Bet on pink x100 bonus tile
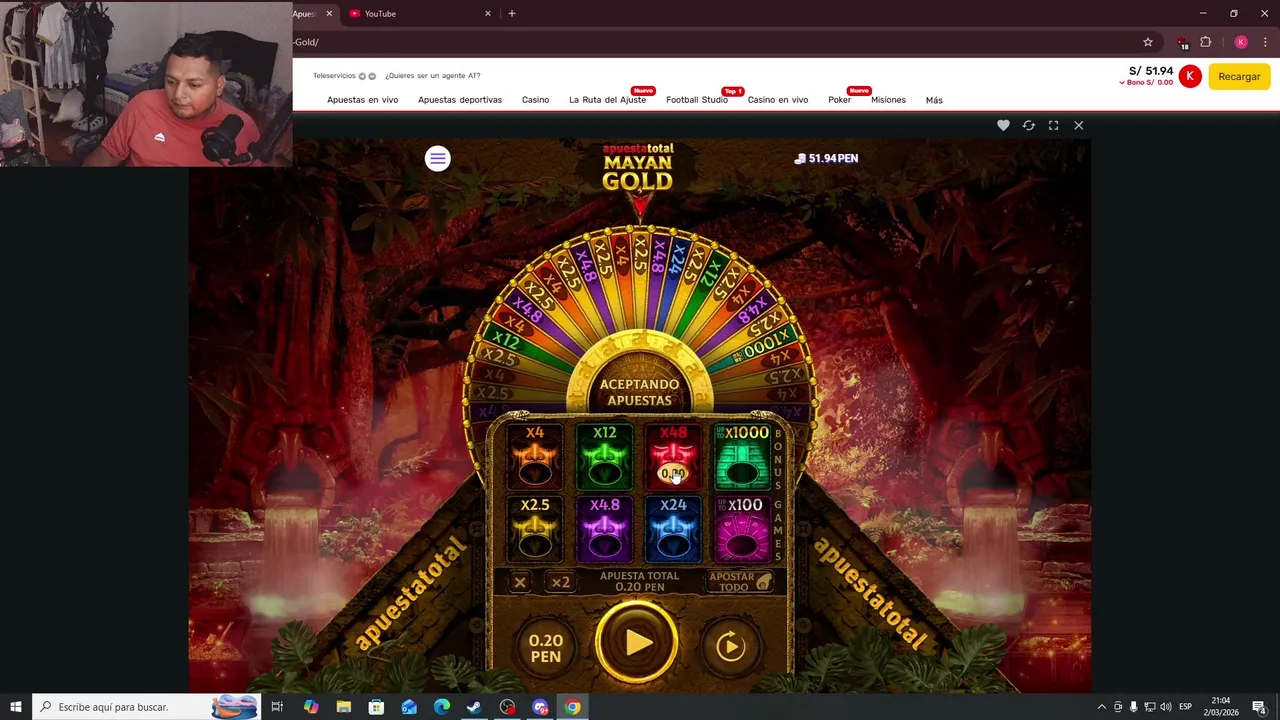Screen dimensions: 1280x720 tap(742, 529)
